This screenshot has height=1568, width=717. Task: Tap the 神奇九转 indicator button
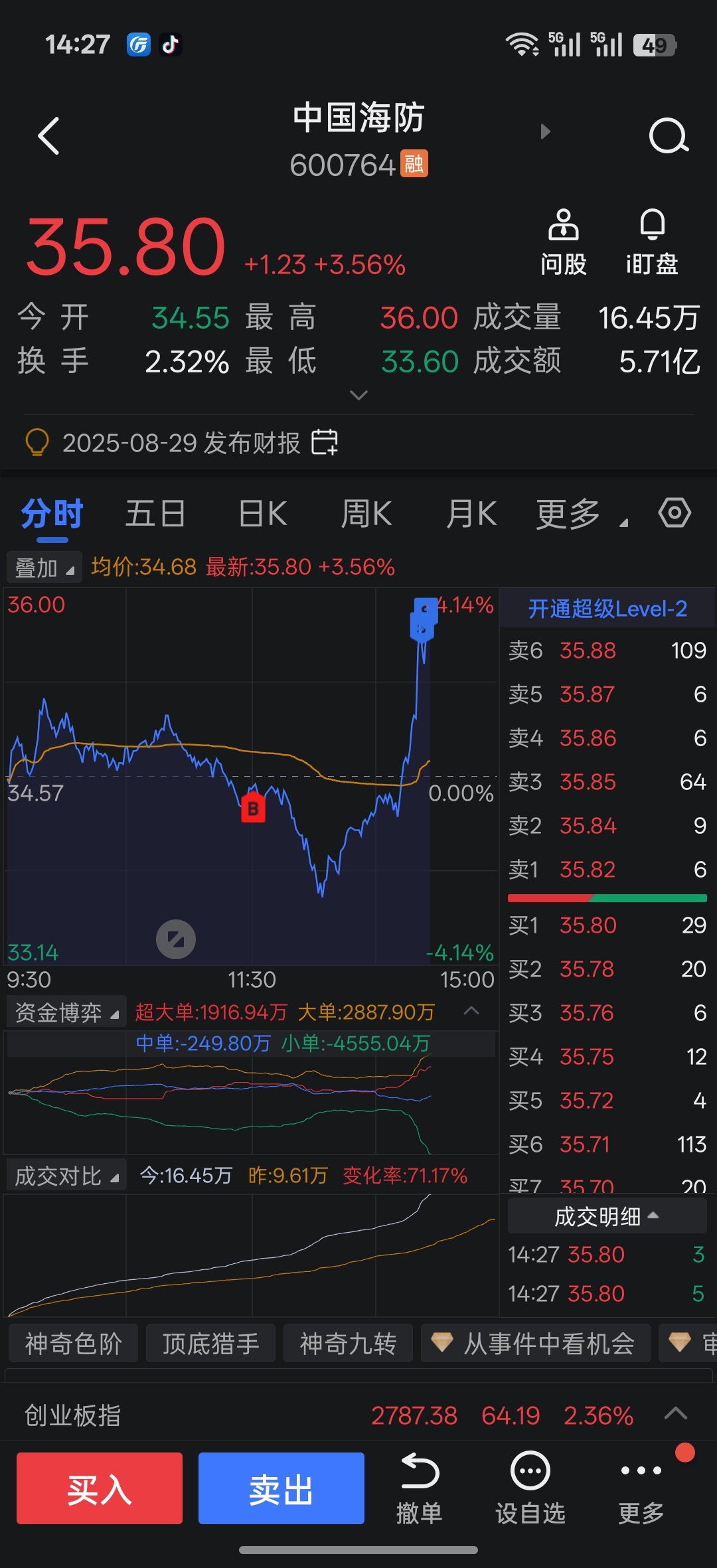coord(348,1343)
